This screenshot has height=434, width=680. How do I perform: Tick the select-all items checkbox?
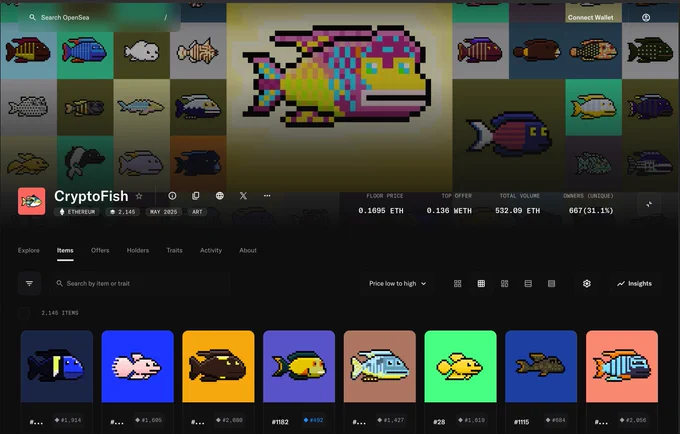point(24,313)
